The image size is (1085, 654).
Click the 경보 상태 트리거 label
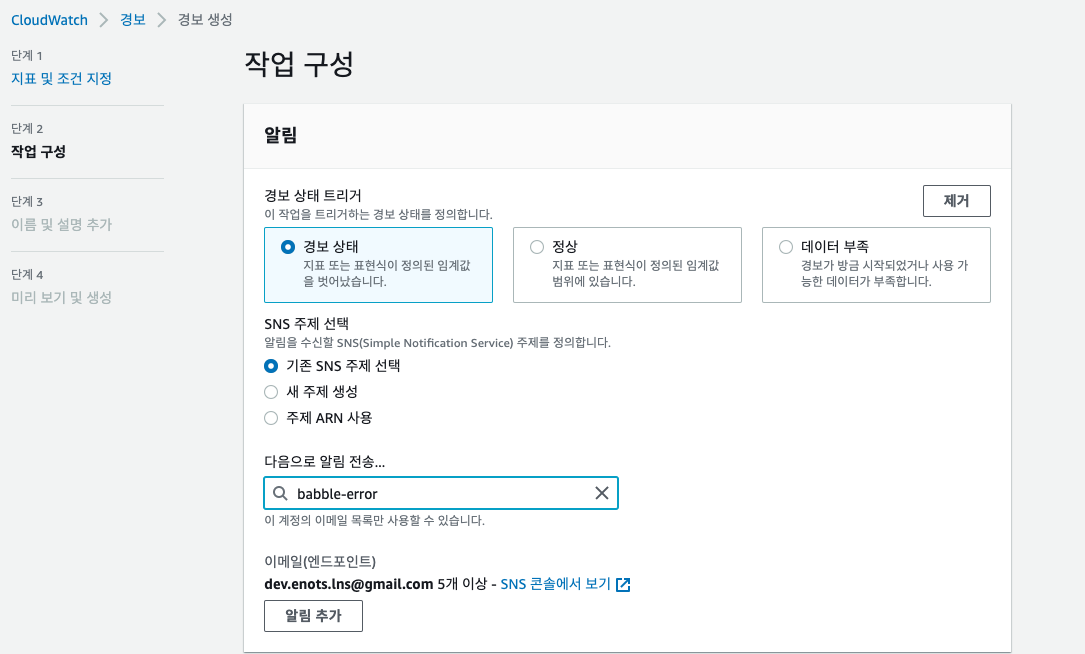point(313,195)
